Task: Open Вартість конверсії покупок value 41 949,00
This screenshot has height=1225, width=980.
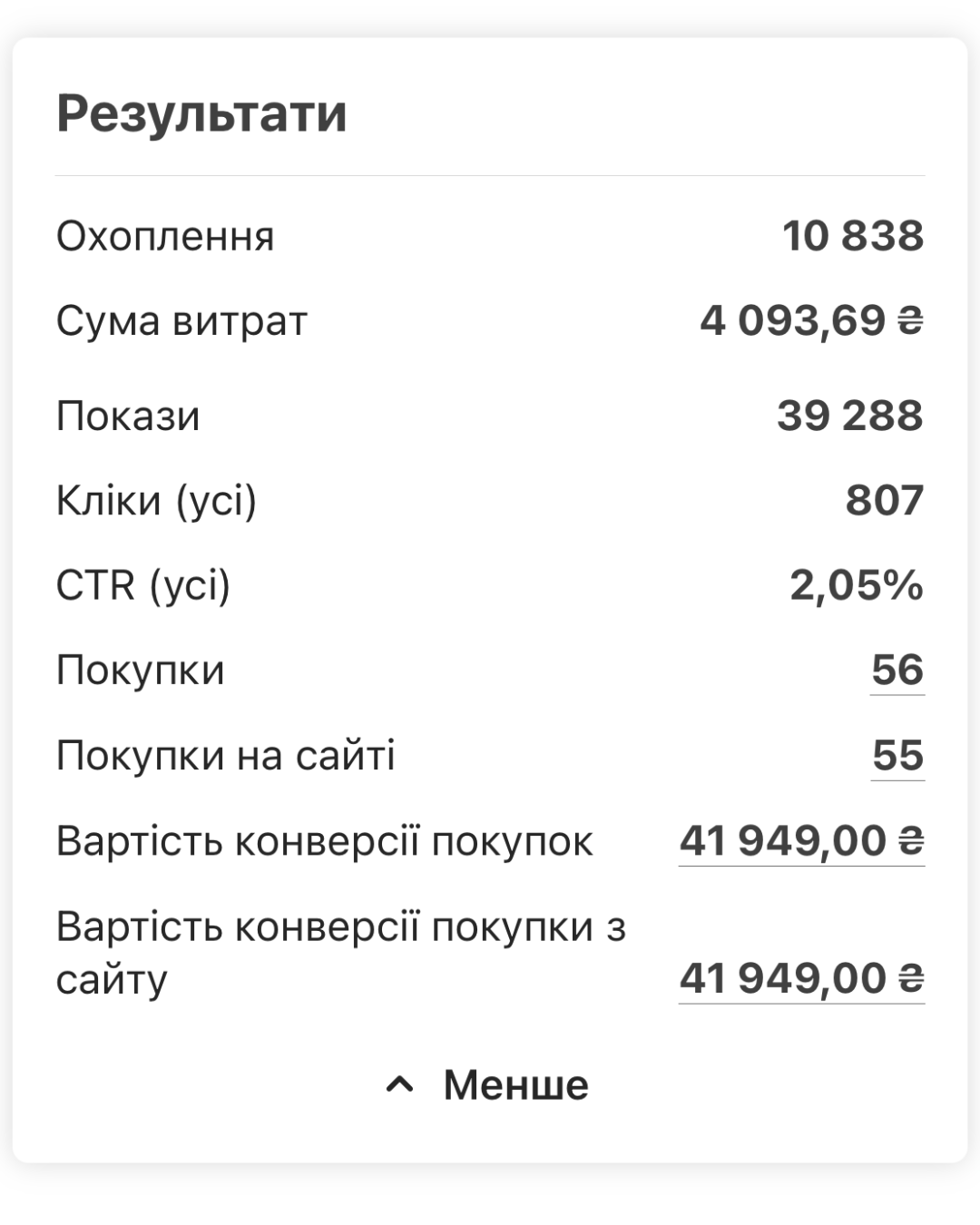Action: [x=802, y=840]
